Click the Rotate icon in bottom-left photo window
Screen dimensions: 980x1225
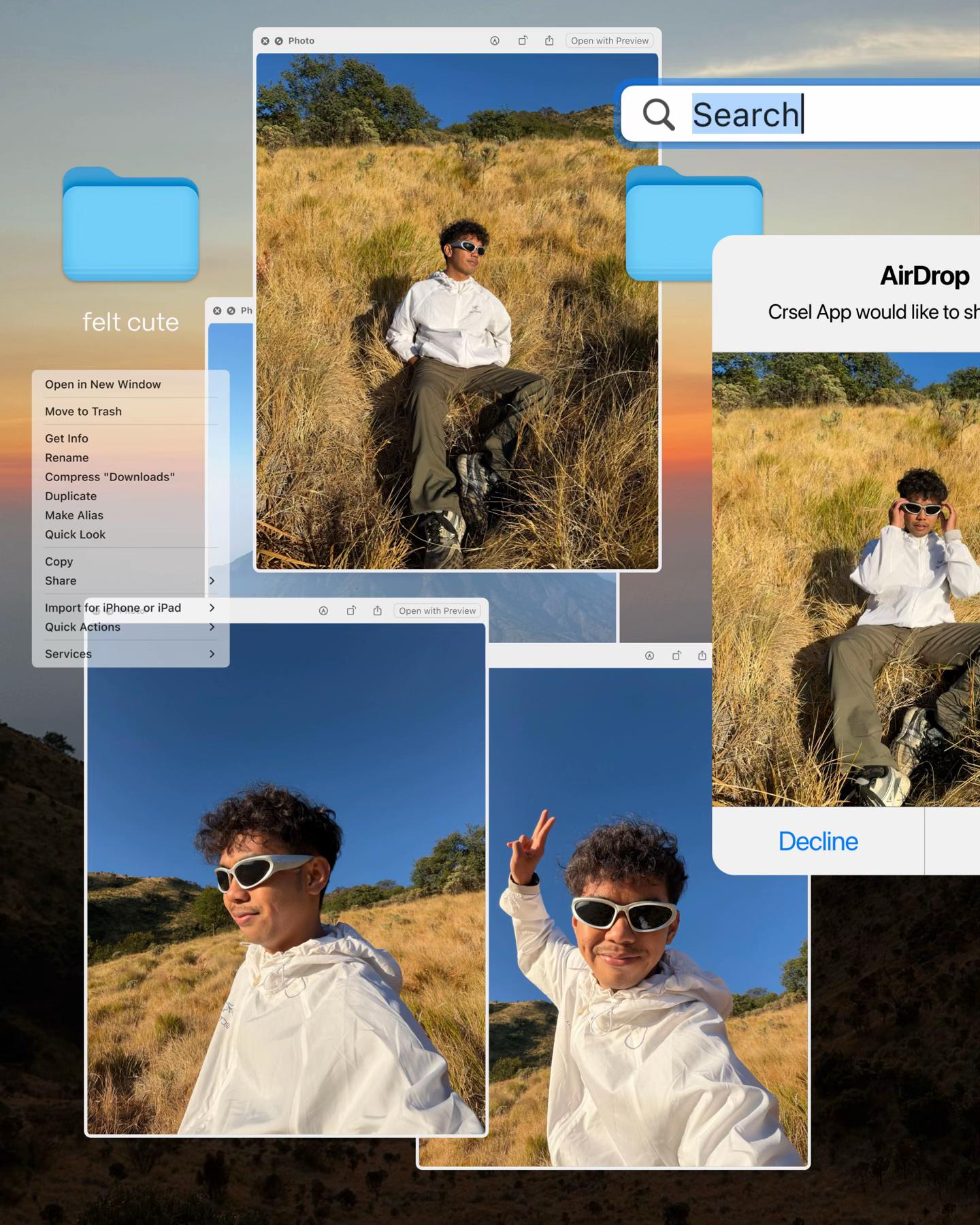pyautogui.click(x=351, y=611)
